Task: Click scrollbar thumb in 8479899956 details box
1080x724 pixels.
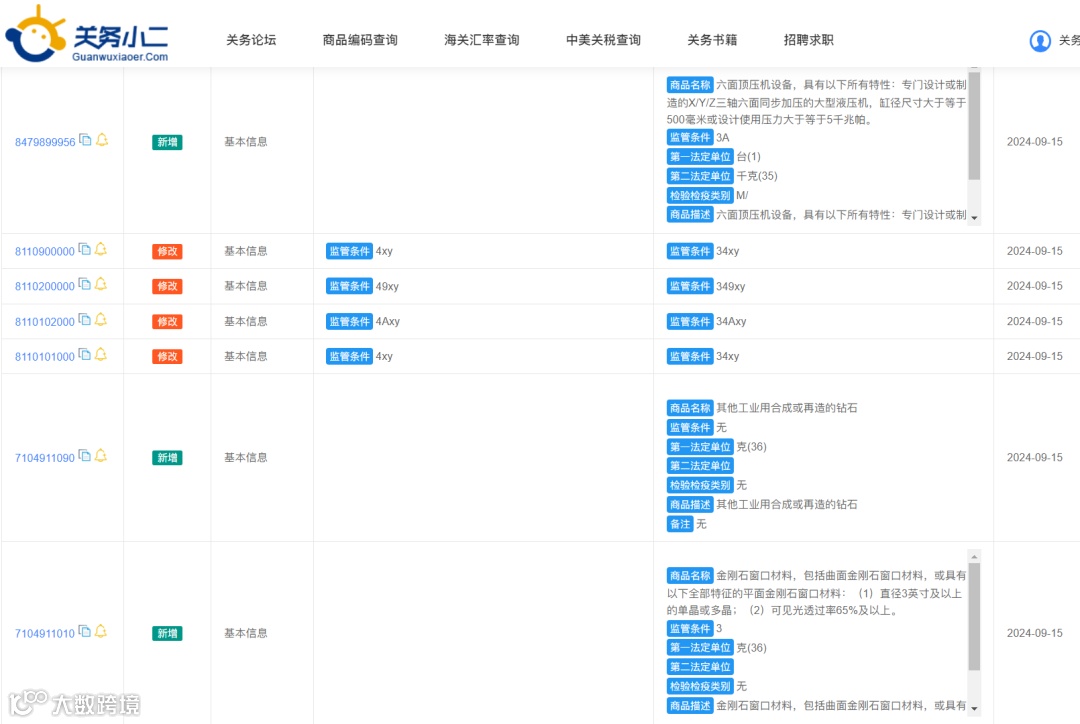Action: click(974, 124)
